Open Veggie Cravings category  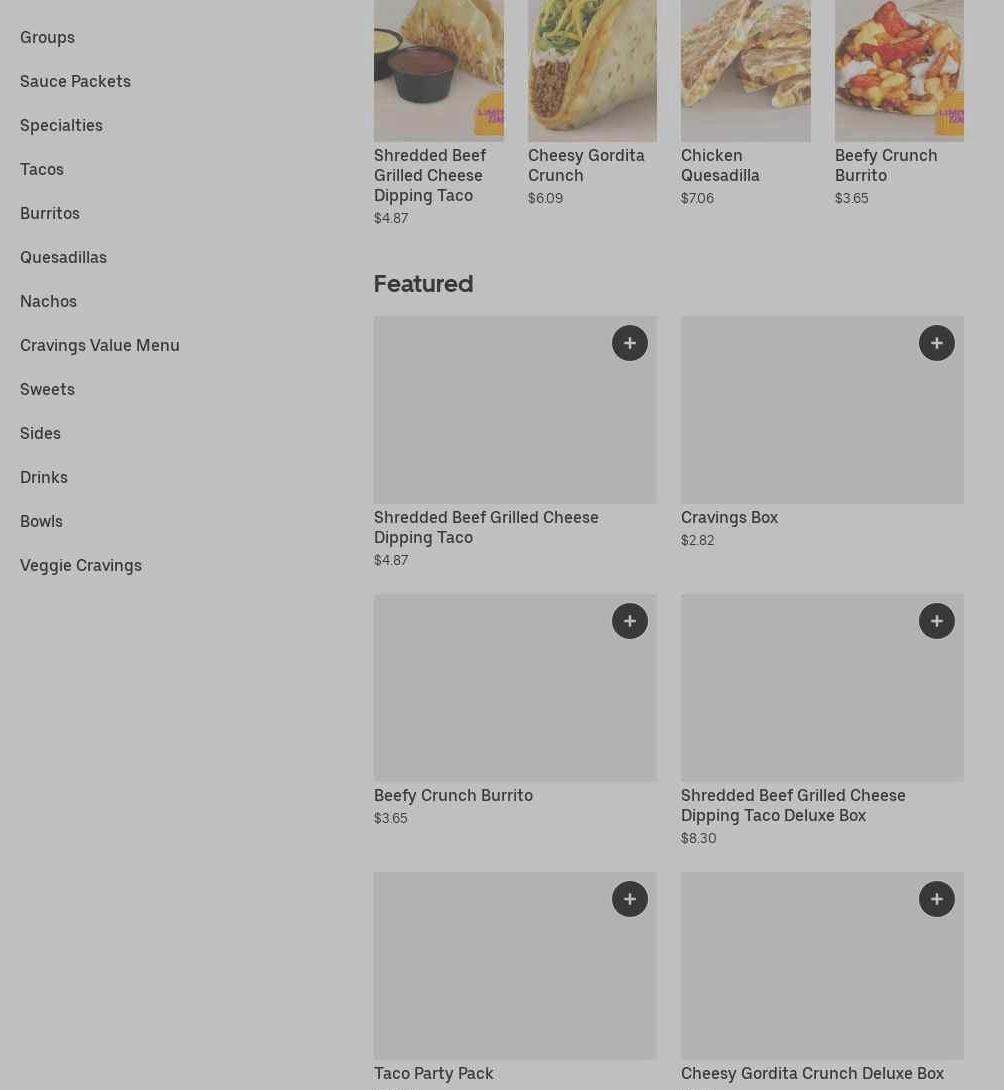click(x=81, y=565)
